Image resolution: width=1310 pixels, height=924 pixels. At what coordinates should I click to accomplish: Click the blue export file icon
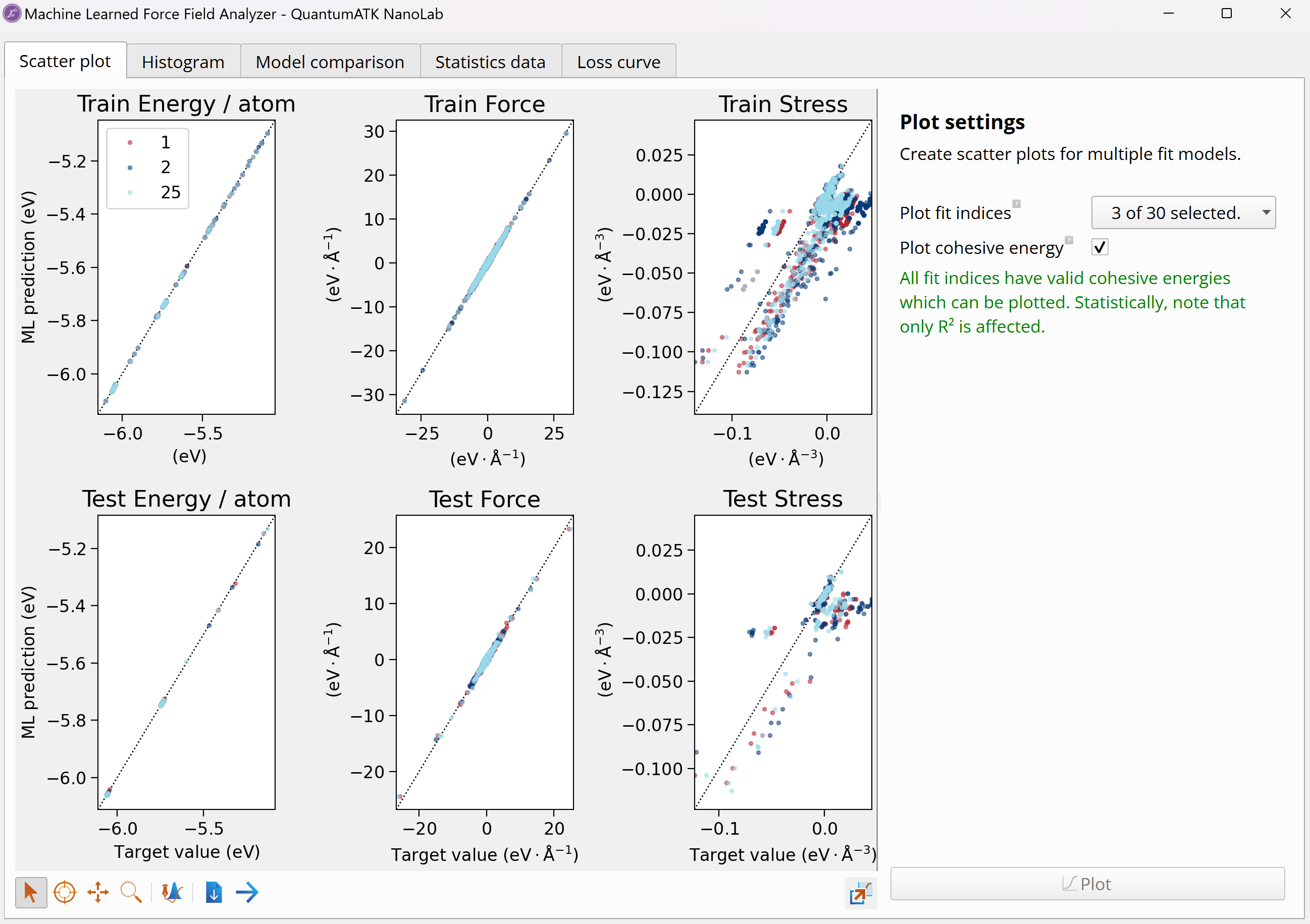coord(214,892)
